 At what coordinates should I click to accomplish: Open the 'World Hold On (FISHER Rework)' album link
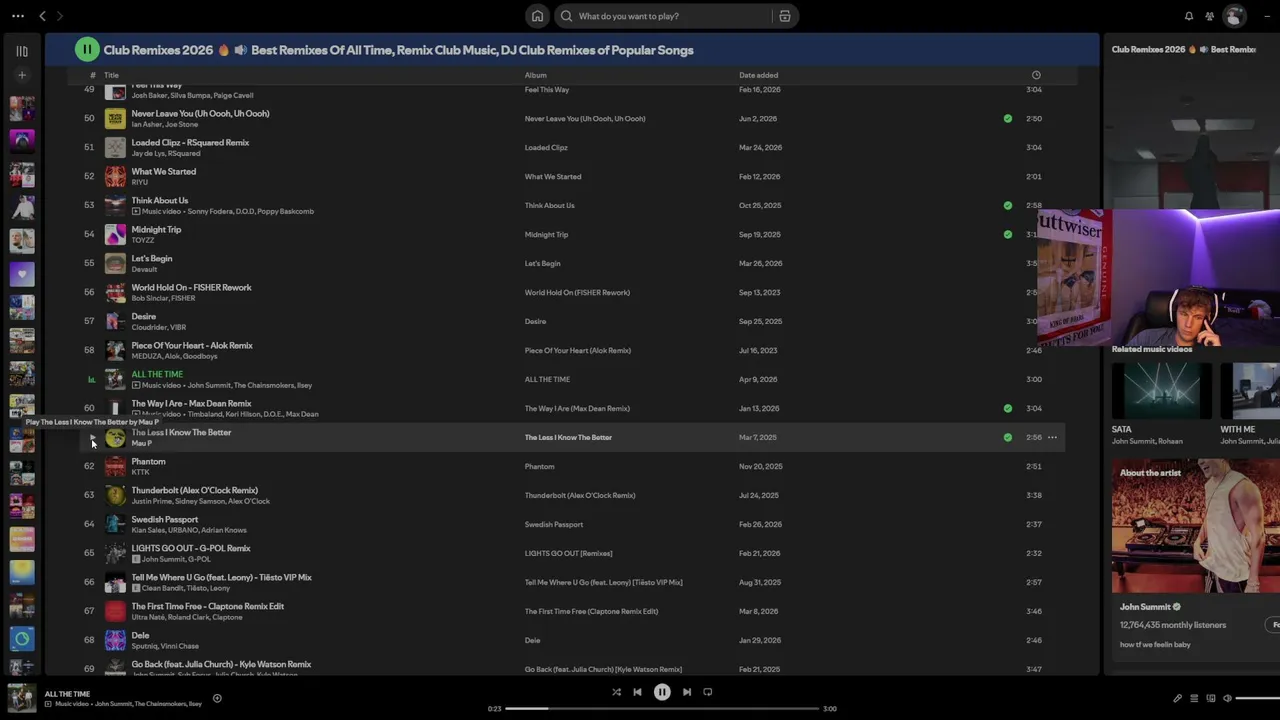coord(577,292)
